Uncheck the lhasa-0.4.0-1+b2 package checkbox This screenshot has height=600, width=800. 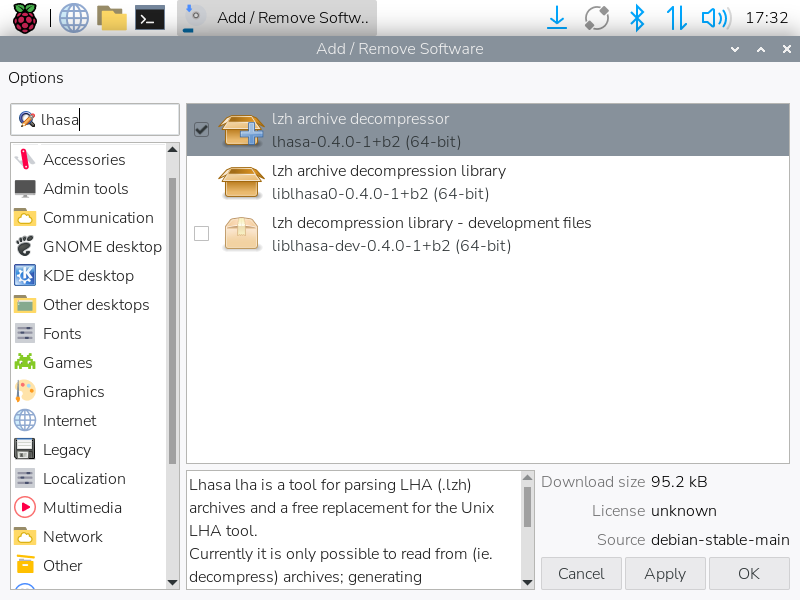point(201,130)
